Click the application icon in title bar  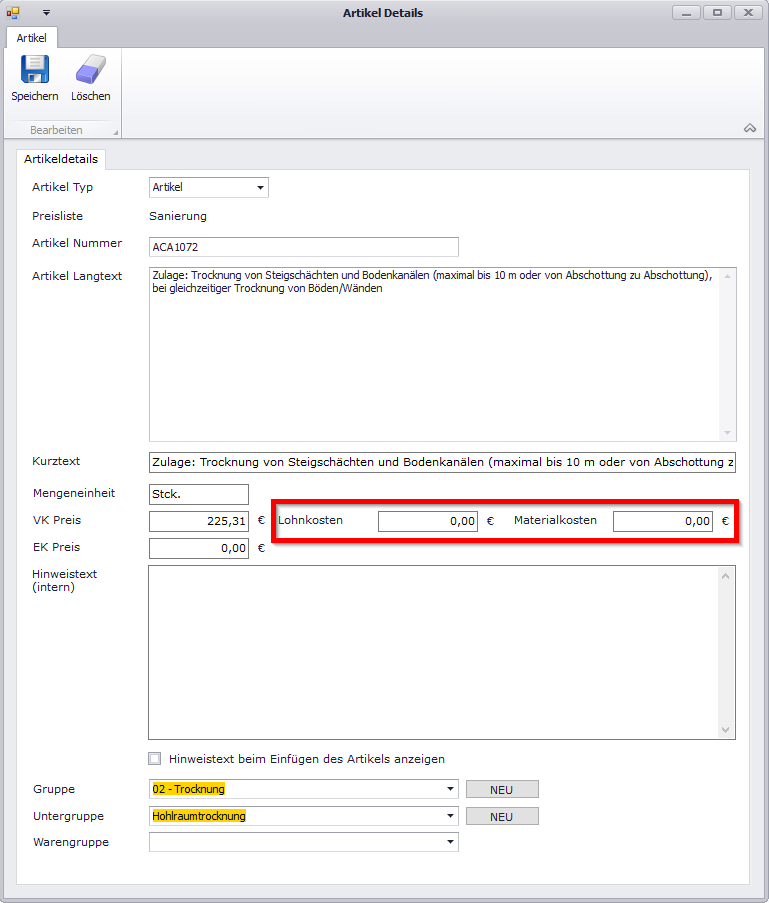[13, 13]
